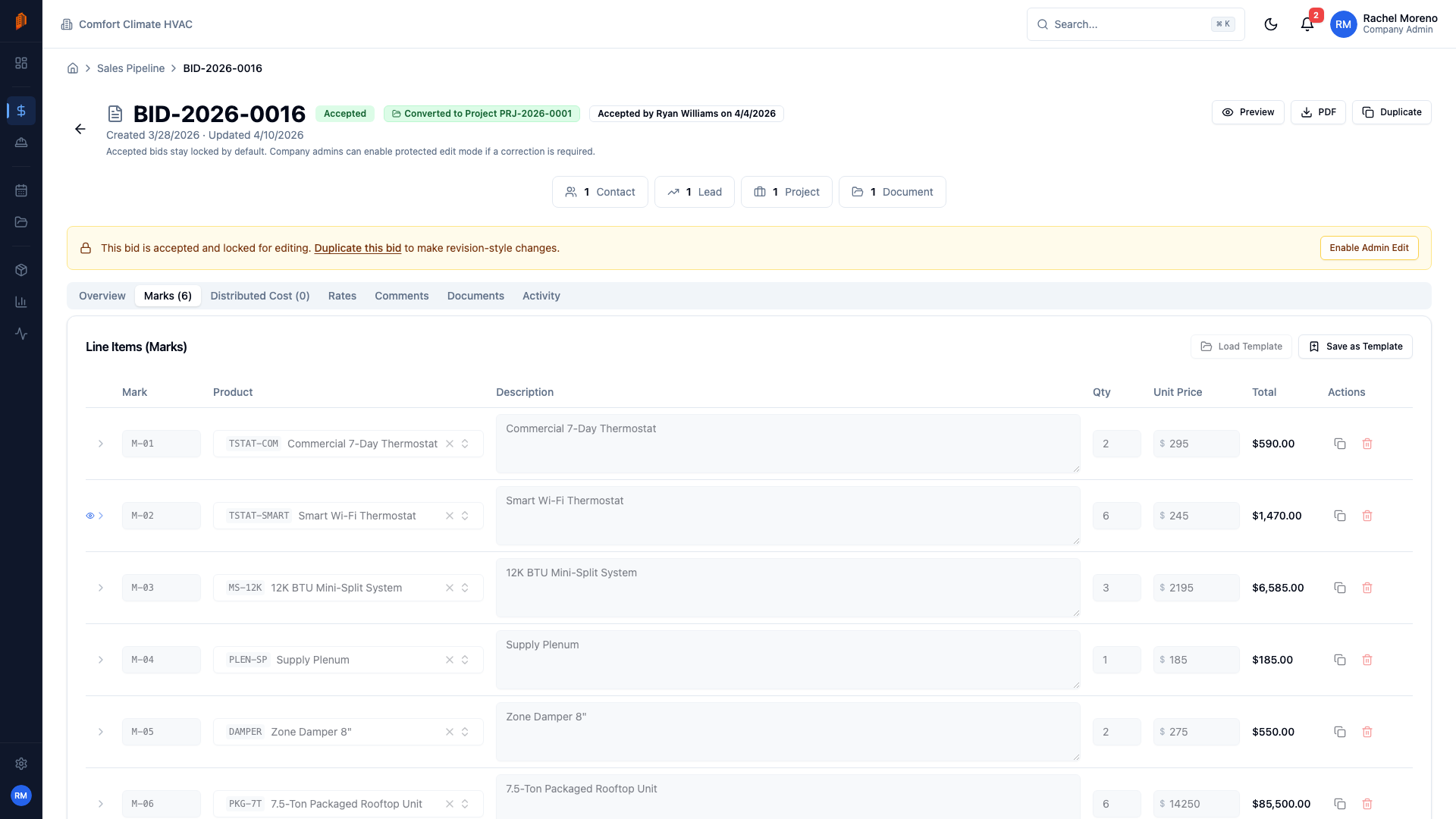The width and height of the screenshot is (1456, 819).
Task: Focus the Search field
Action: coord(1135,24)
